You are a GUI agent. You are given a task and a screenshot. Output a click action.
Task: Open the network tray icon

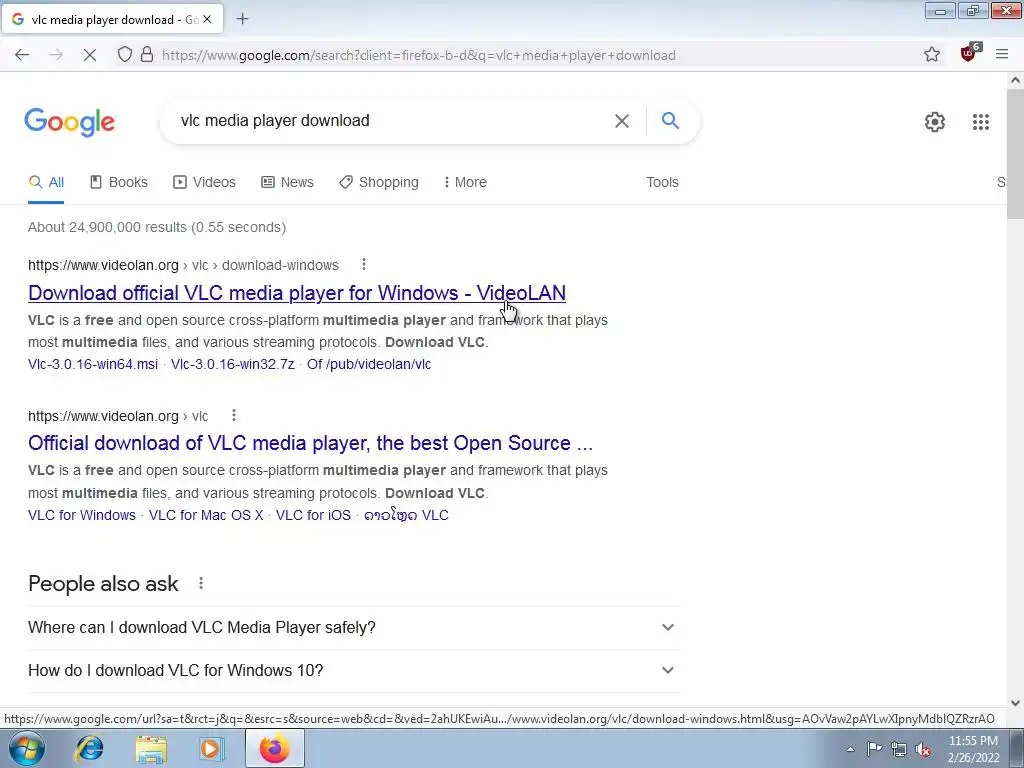[x=899, y=750]
